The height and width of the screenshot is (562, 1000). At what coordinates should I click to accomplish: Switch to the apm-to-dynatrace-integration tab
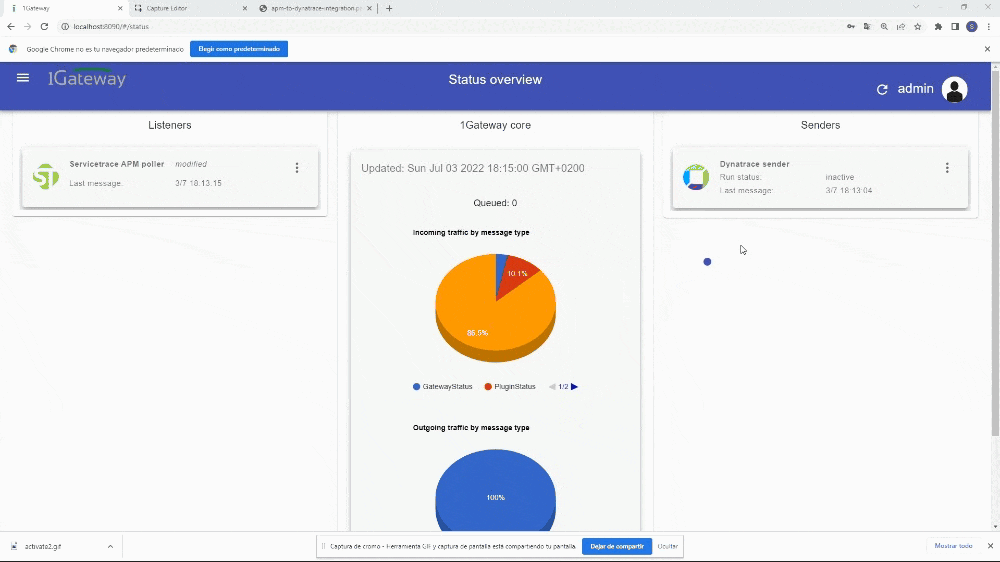click(x=315, y=8)
